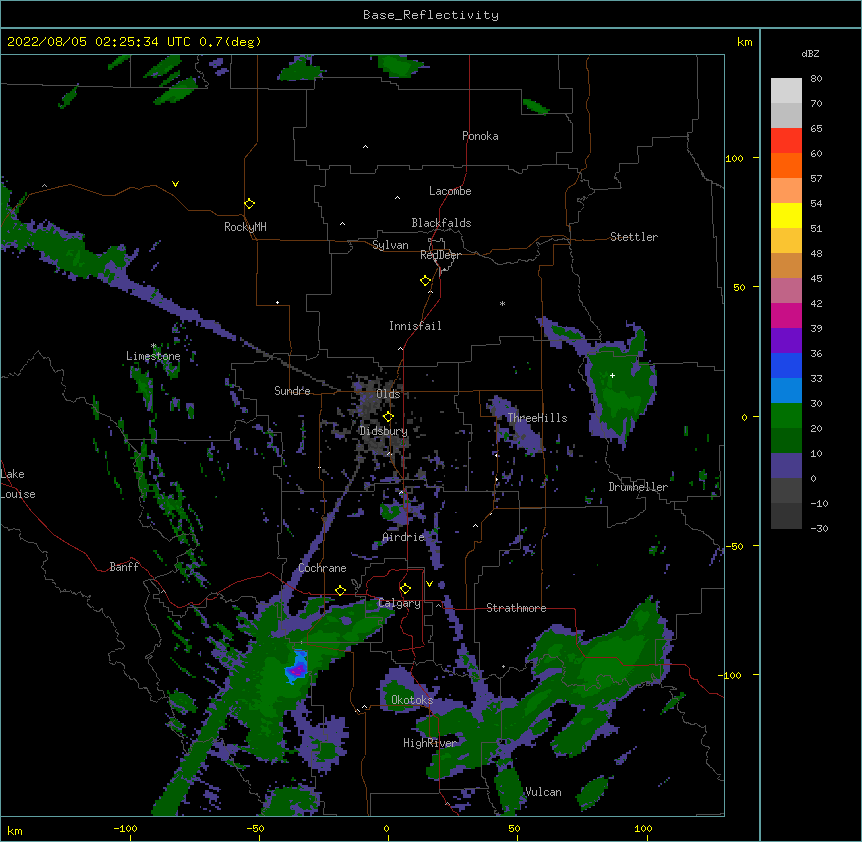This screenshot has width=862, height=842.
Task: Click the slate purple 10 dBZ legend swatch
Action: pyautogui.click(x=786, y=466)
